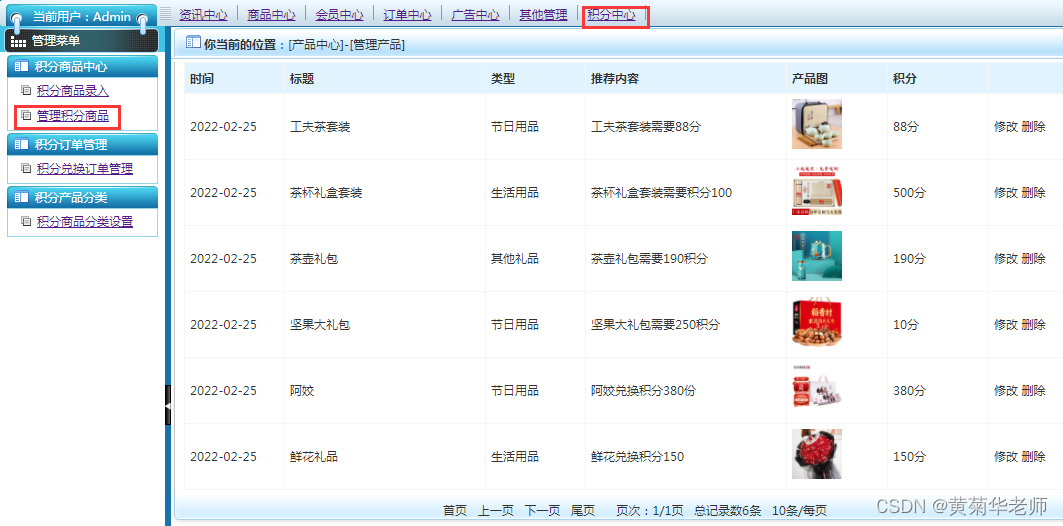The height and width of the screenshot is (526, 1063).
Task: Click 修改 for 茶杯礼盒套装
Action: [1005, 193]
